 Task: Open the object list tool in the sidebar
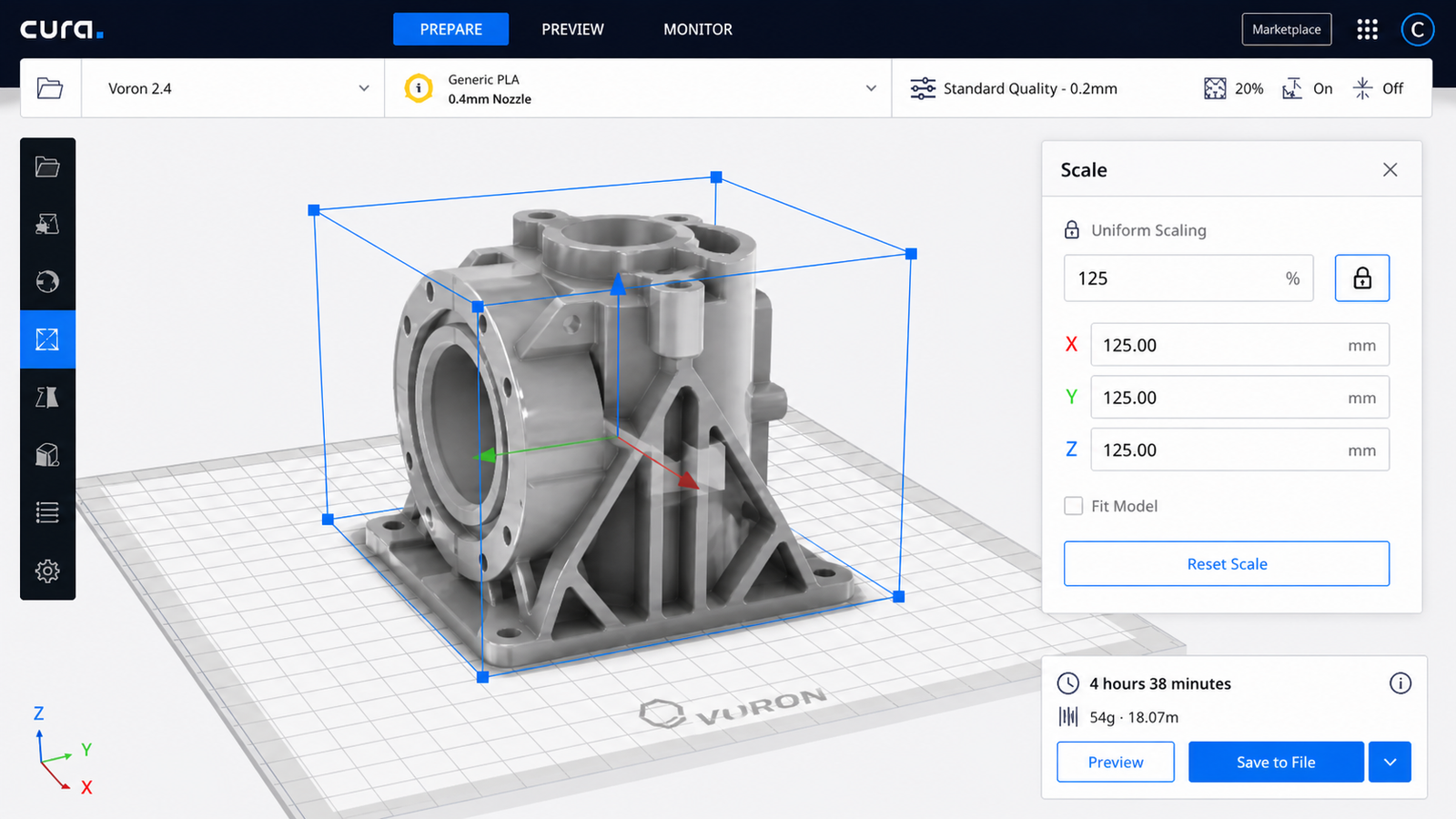click(47, 512)
